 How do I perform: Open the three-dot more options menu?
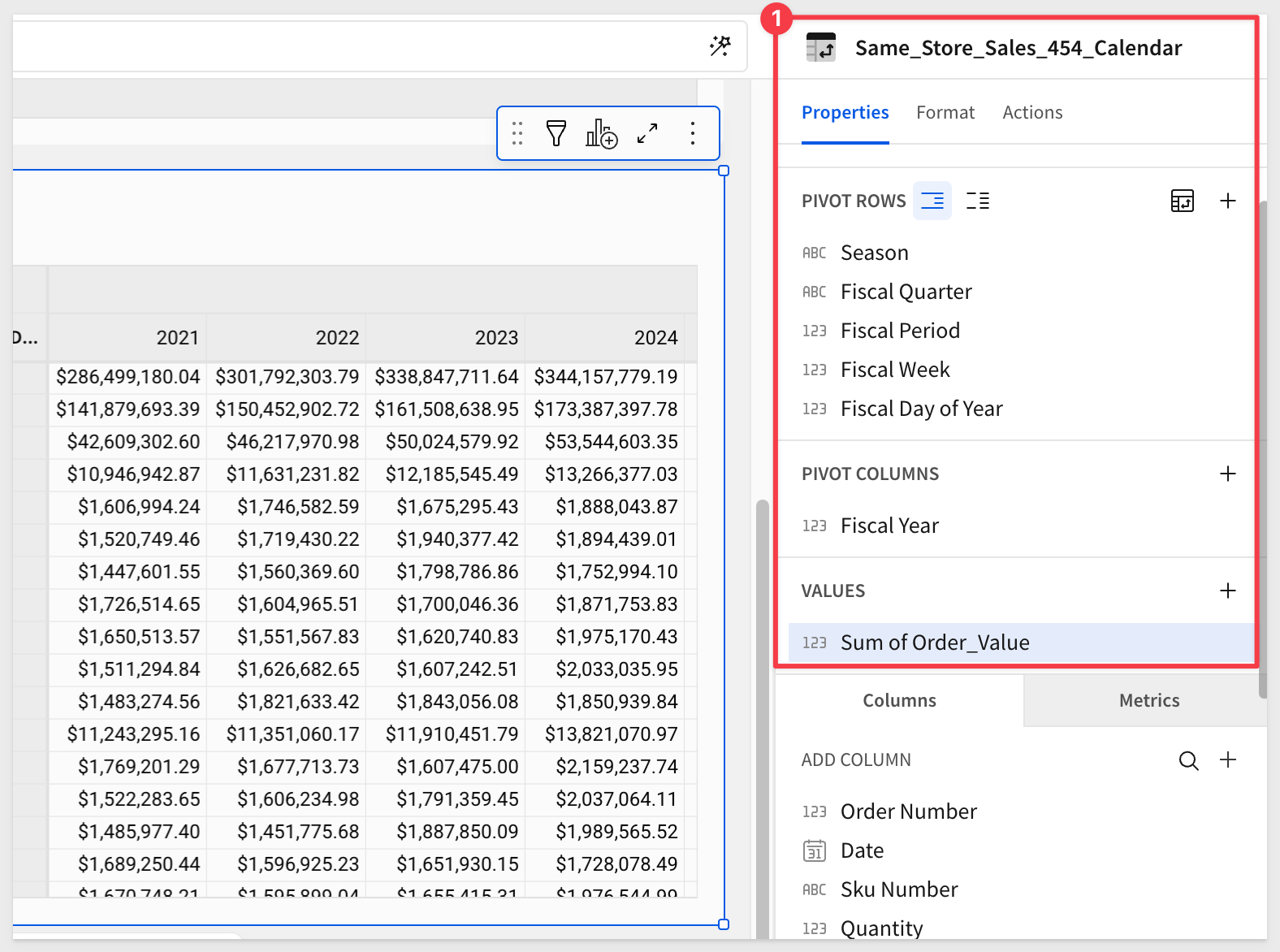(x=692, y=133)
